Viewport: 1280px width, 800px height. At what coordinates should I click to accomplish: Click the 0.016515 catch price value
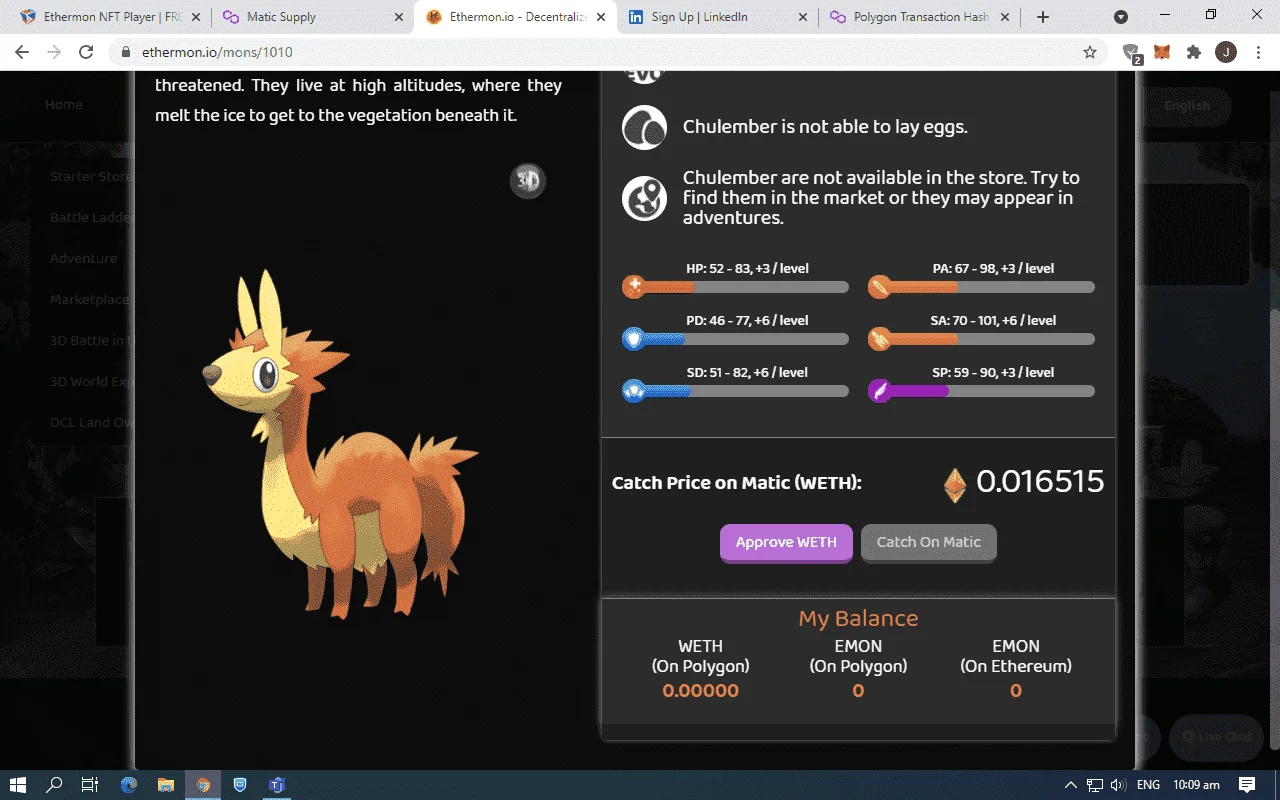1040,482
